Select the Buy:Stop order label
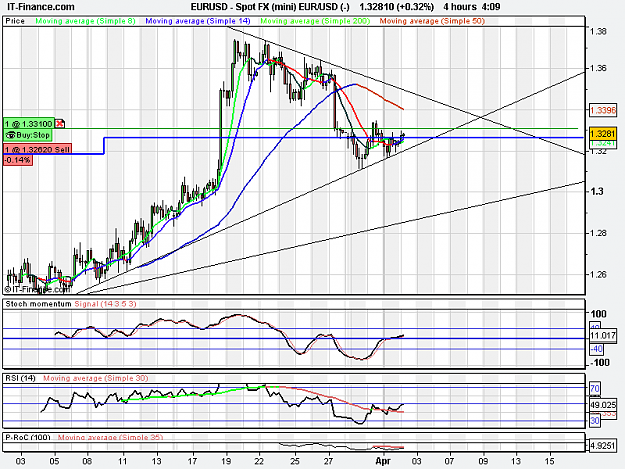The height and width of the screenshot is (469, 625). (x=28, y=135)
